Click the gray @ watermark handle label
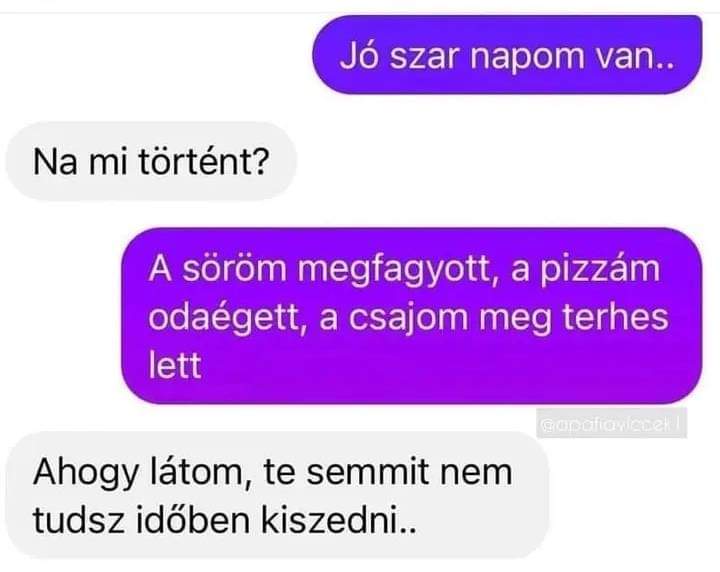The image size is (720, 572). 612,423
